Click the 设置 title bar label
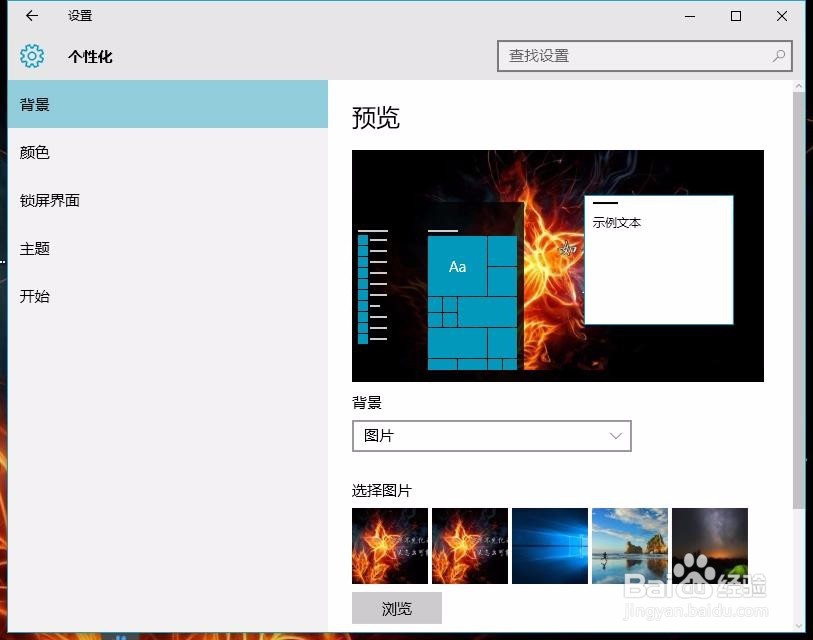 (79, 16)
